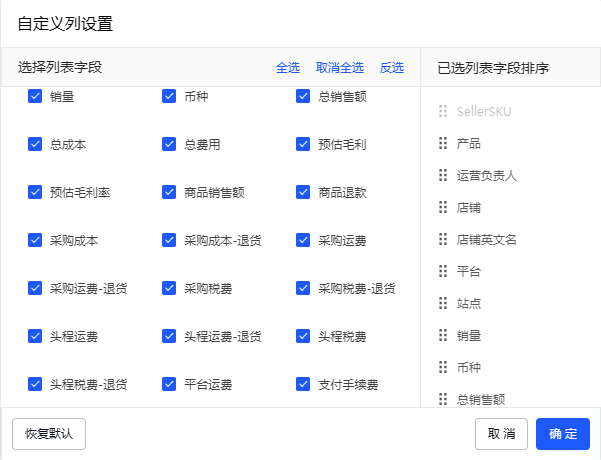Click the drag handle beside 站点
The width and height of the screenshot is (601, 460).
[443, 303]
